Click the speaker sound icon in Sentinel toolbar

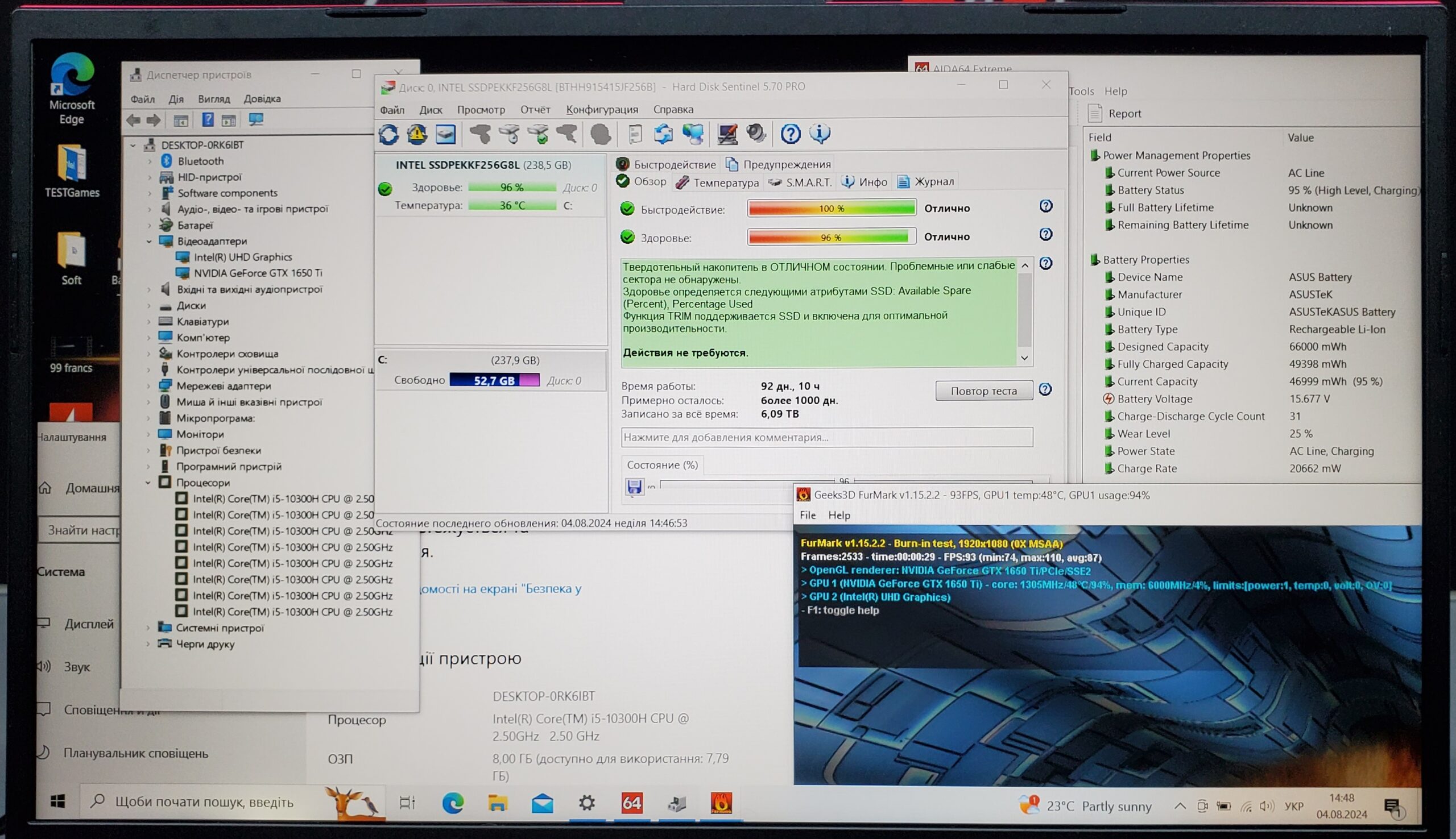click(756, 134)
